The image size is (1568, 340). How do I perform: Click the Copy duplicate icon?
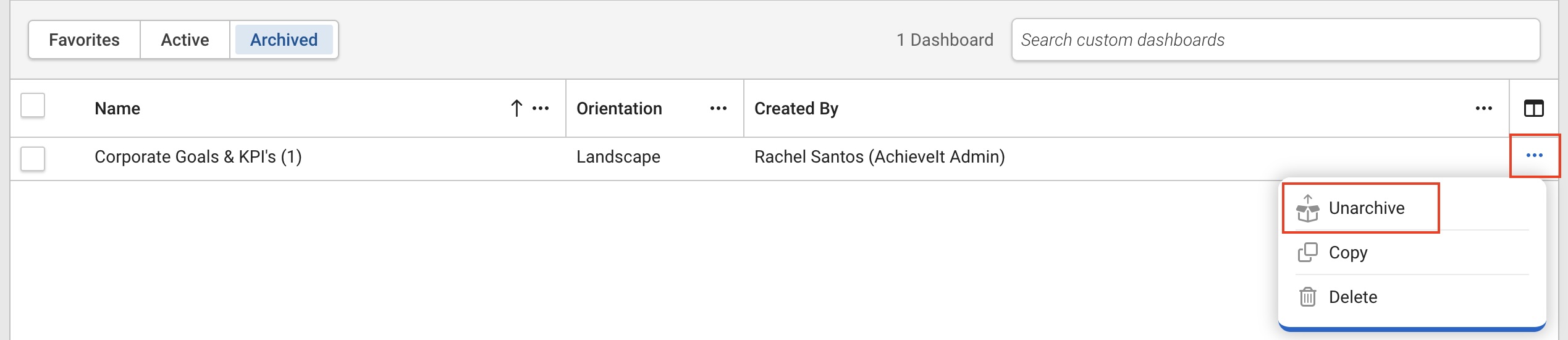click(x=1307, y=252)
